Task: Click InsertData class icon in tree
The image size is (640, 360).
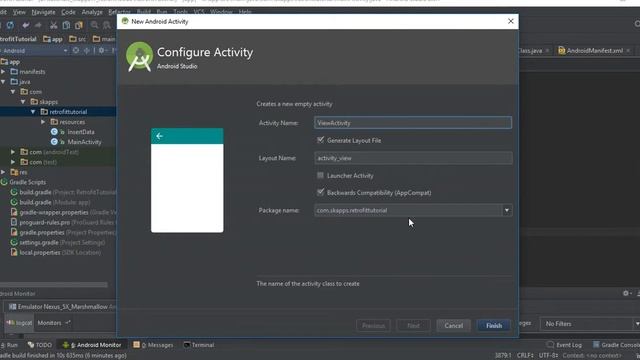Action: (x=54, y=132)
